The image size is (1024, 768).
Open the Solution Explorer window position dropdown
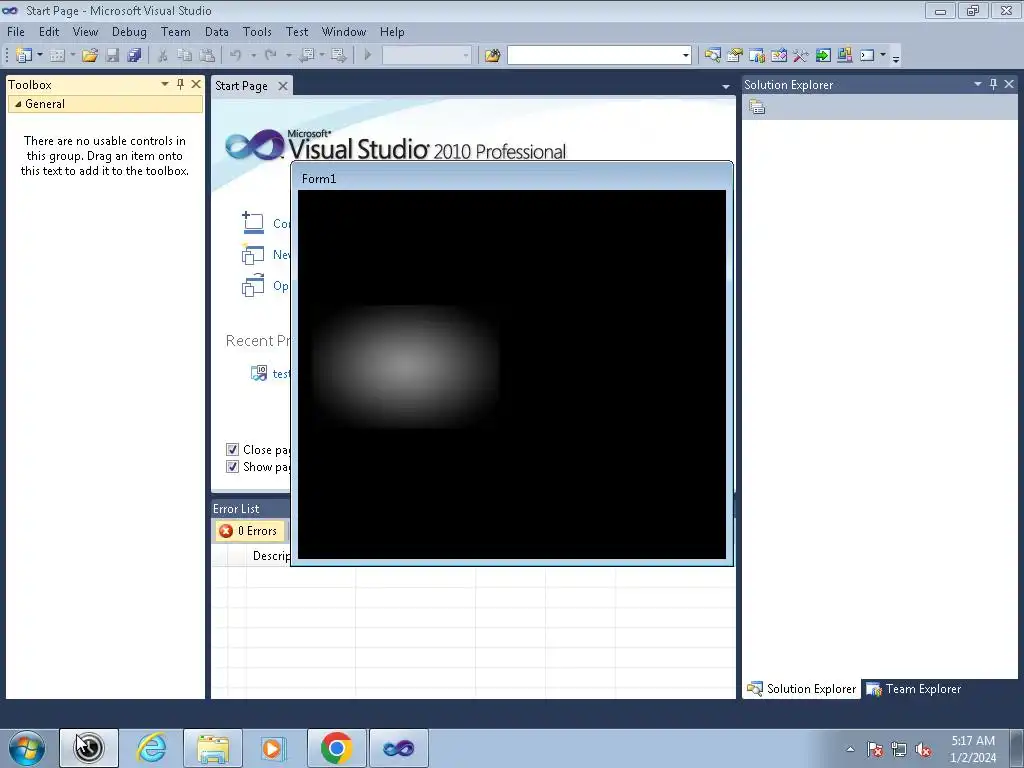click(978, 84)
